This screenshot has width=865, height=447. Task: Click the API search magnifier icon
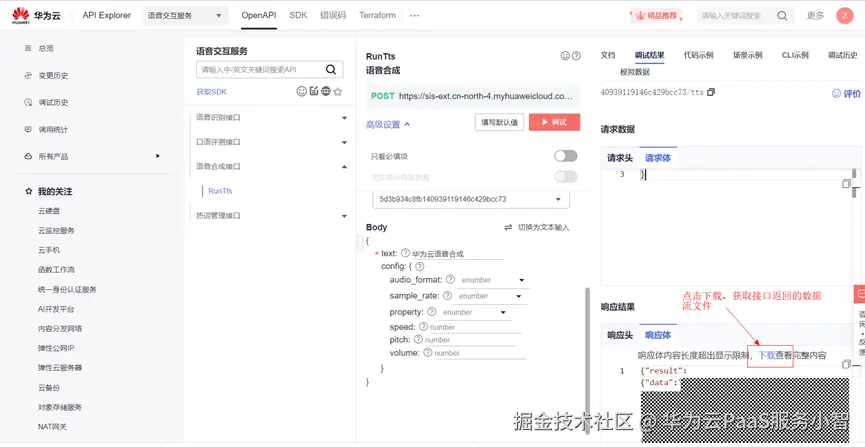330,70
